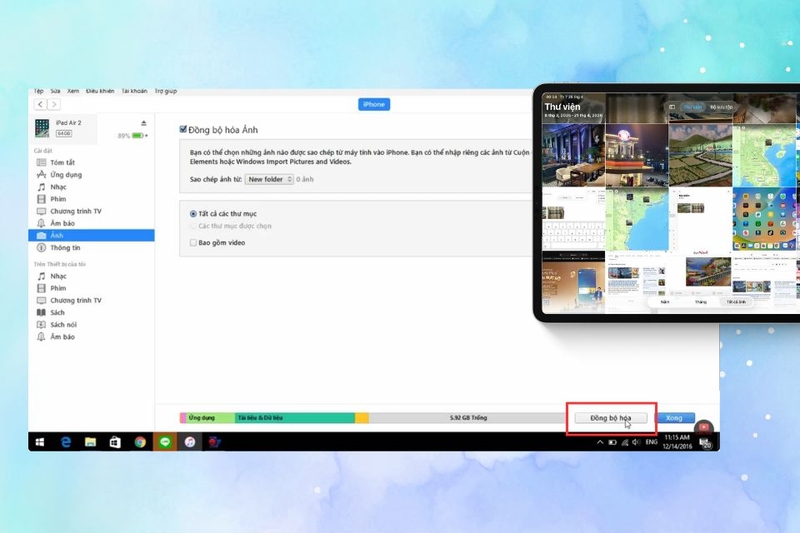Open the green farm fields photo on iPad
Screen dimensions: 800x533
[x=700, y=156]
